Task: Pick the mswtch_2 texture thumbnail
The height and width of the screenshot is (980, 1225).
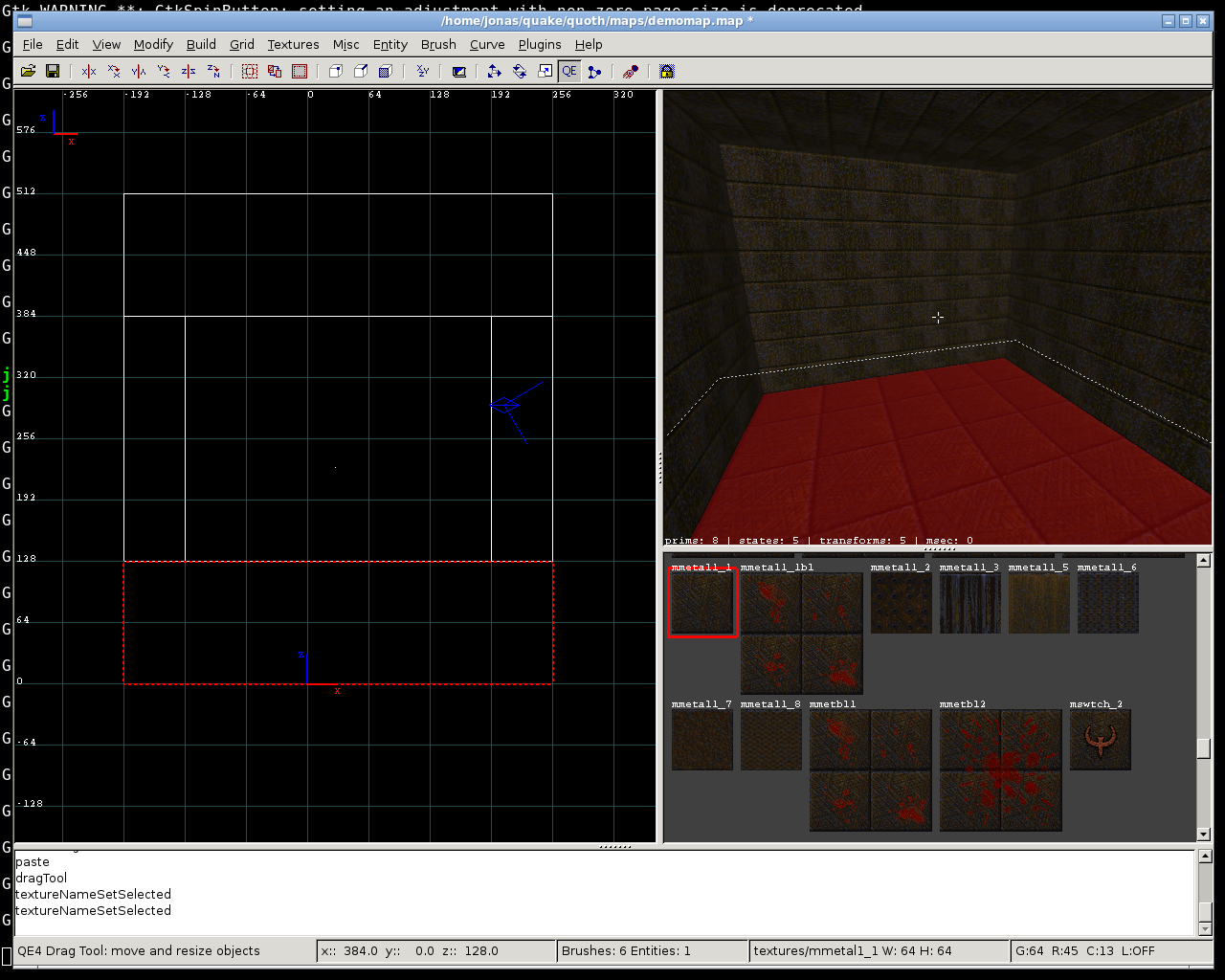Action: [1100, 740]
